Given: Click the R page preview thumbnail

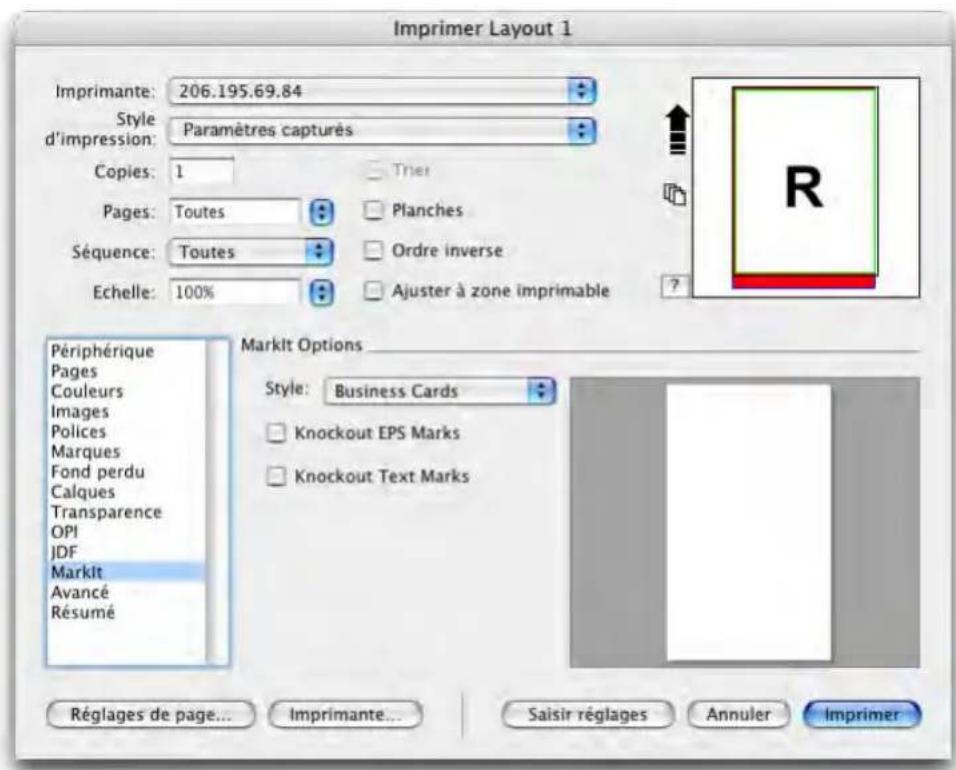Looking at the screenshot, I should click(805, 188).
